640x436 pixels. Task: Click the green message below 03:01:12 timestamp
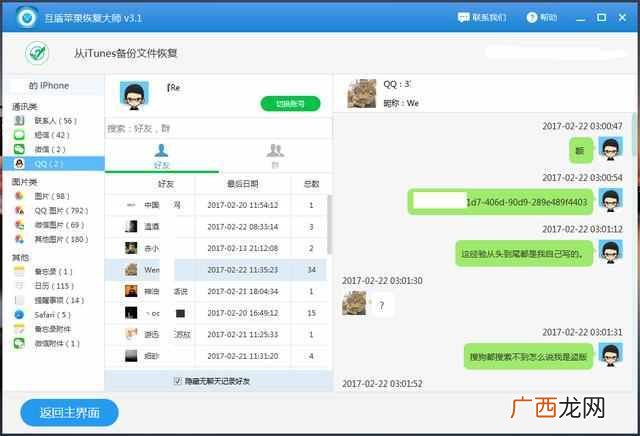(x=524, y=254)
